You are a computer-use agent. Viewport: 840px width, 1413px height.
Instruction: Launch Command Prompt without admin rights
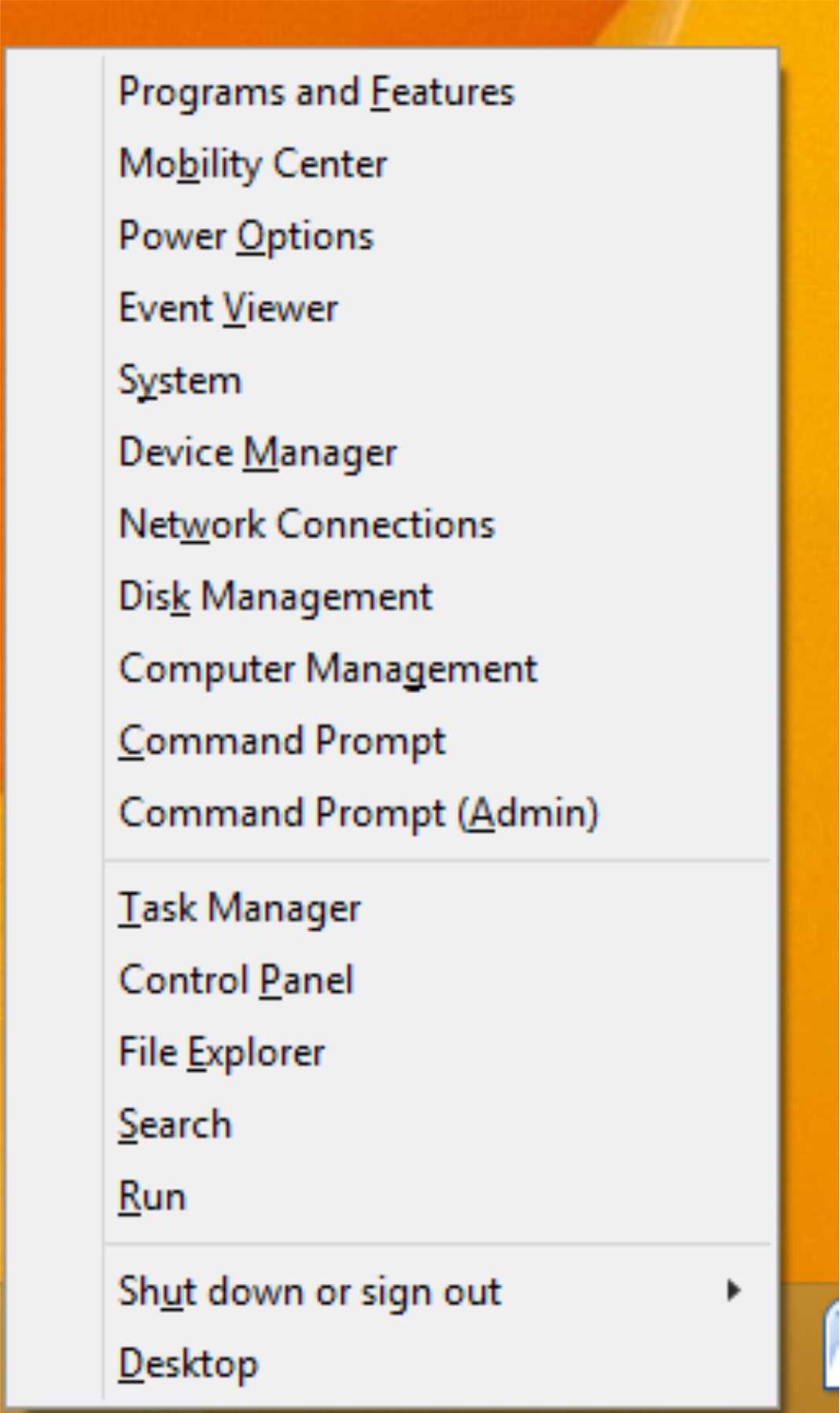[x=282, y=741]
